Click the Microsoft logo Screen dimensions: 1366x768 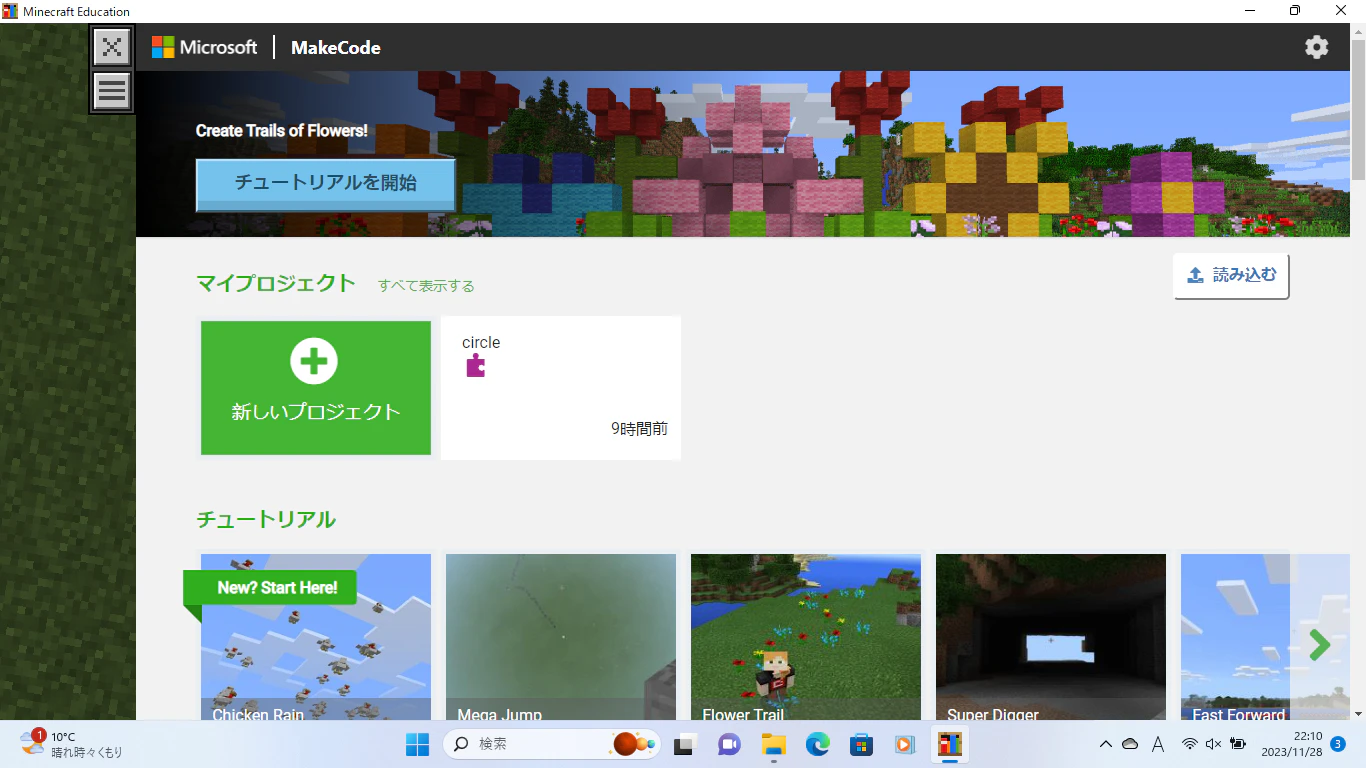tap(205, 47)
